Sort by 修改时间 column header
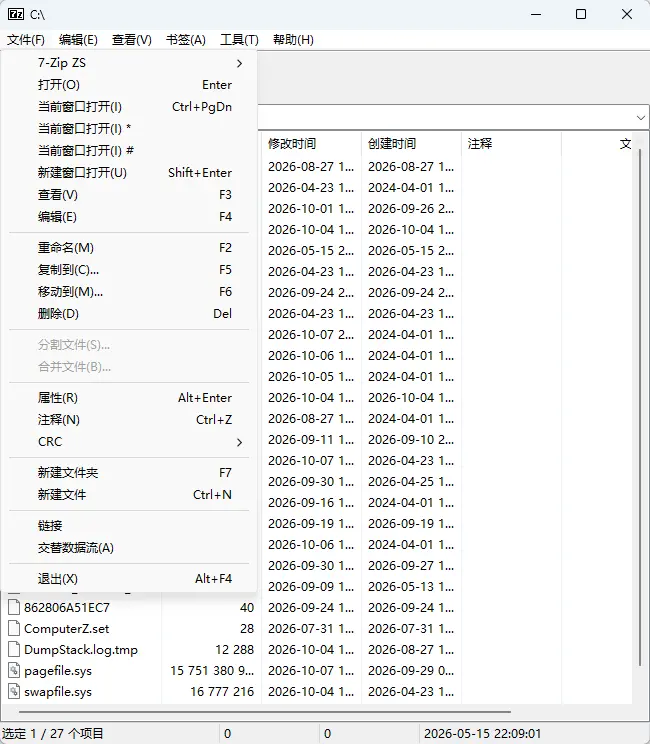 click(x=311, y=144)
